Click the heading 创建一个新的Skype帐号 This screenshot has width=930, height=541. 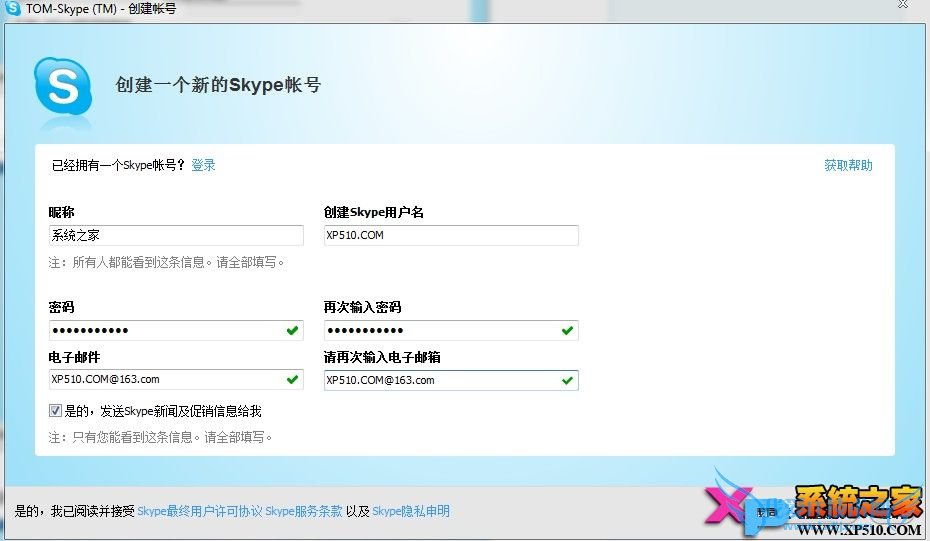point(218,85)
